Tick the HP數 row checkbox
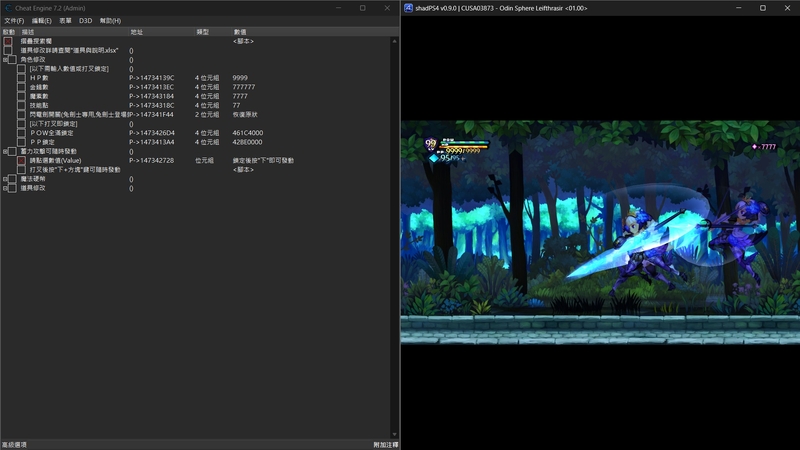Image resolution: width=800 pixels, height=450 pixels. click(x=21, y=78)
